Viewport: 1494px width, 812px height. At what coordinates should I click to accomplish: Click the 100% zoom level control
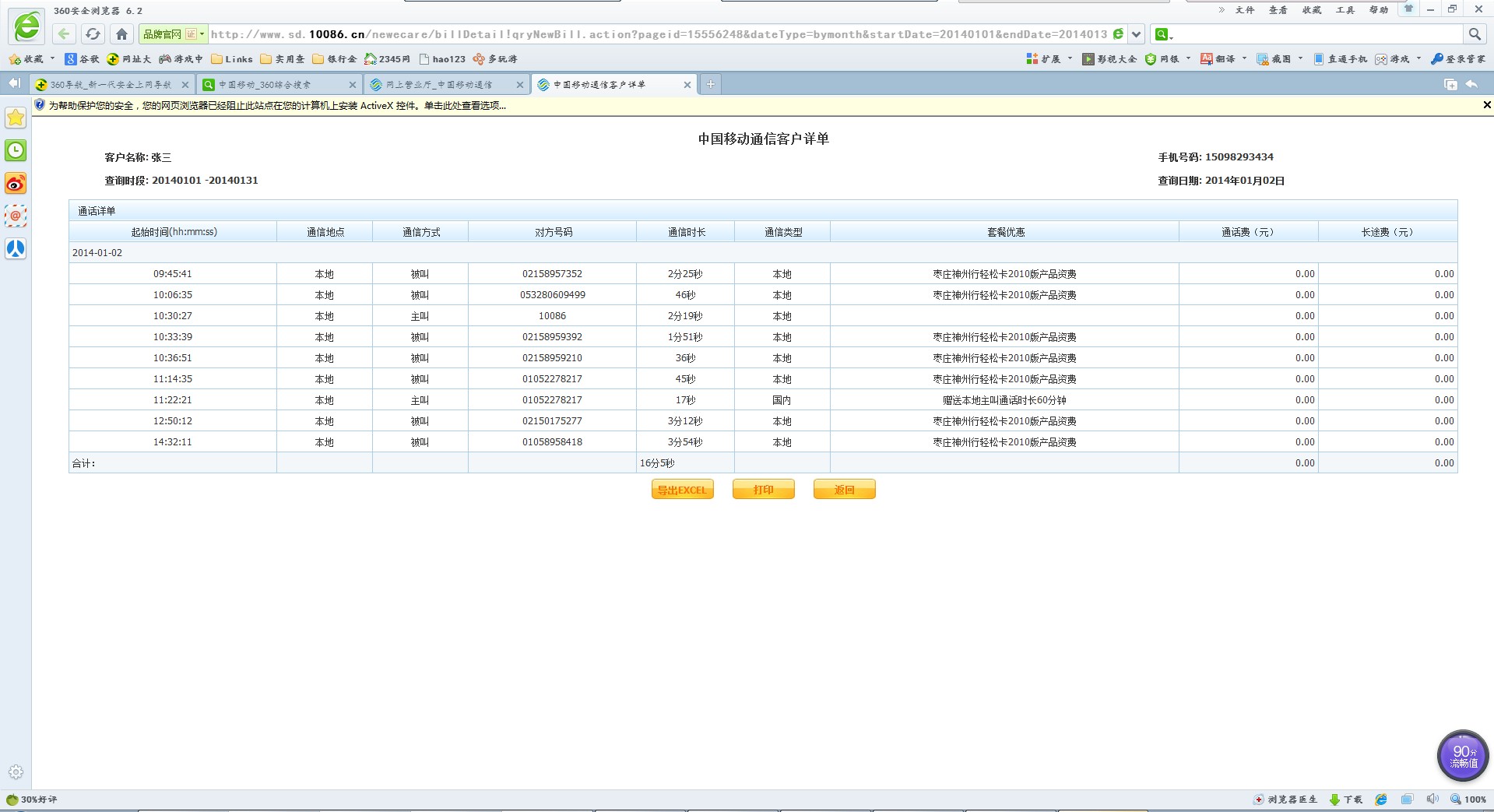point(1468,800)
